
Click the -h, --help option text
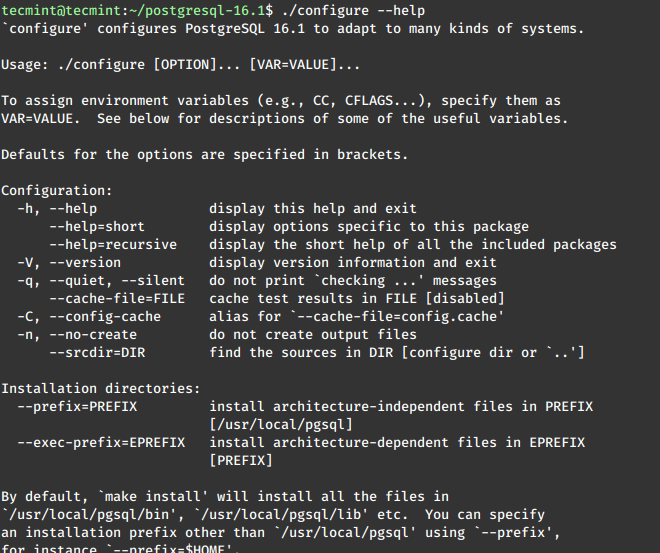point(57,209)
